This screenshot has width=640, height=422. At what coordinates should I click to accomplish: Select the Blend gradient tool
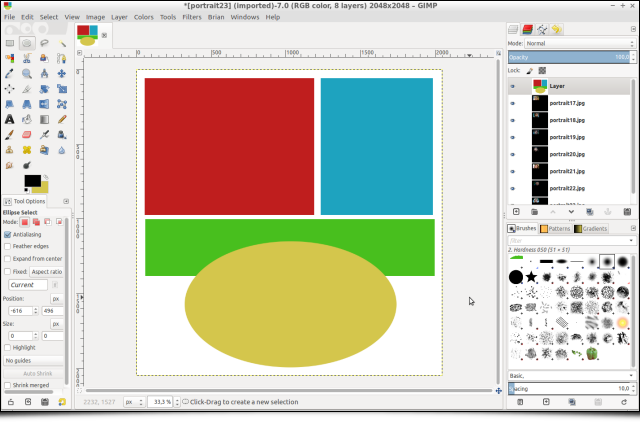(44, 120)
